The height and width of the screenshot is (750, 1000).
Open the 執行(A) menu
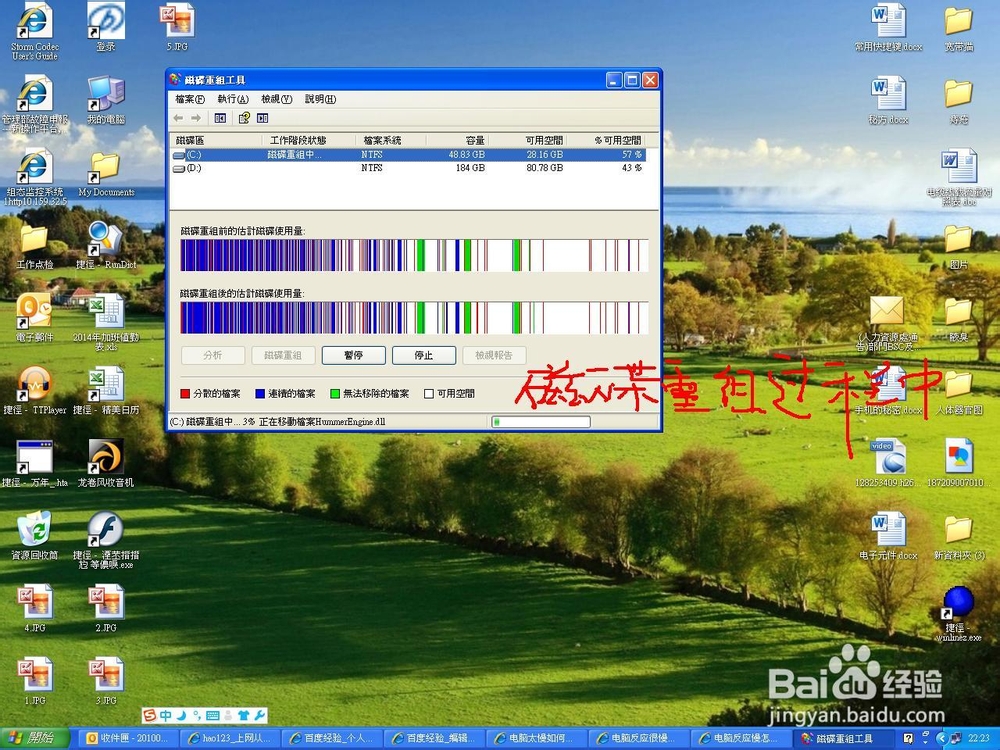coord(233,99)
